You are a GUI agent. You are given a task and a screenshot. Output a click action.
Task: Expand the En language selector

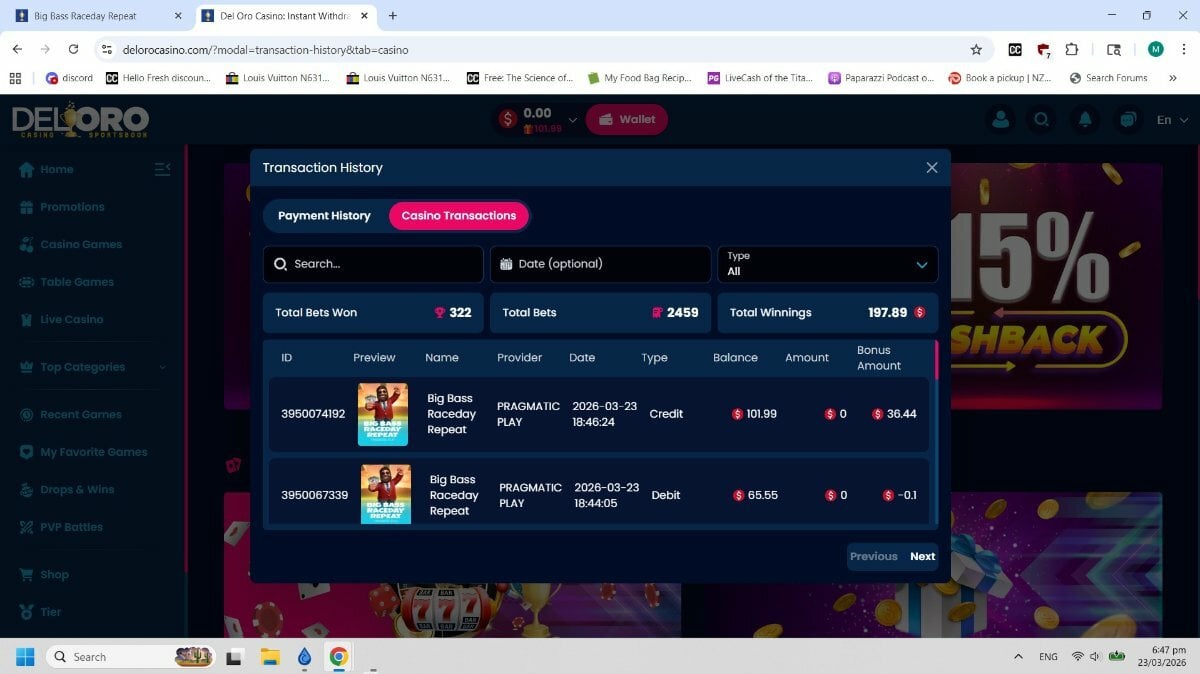[x=1170, y=119]
